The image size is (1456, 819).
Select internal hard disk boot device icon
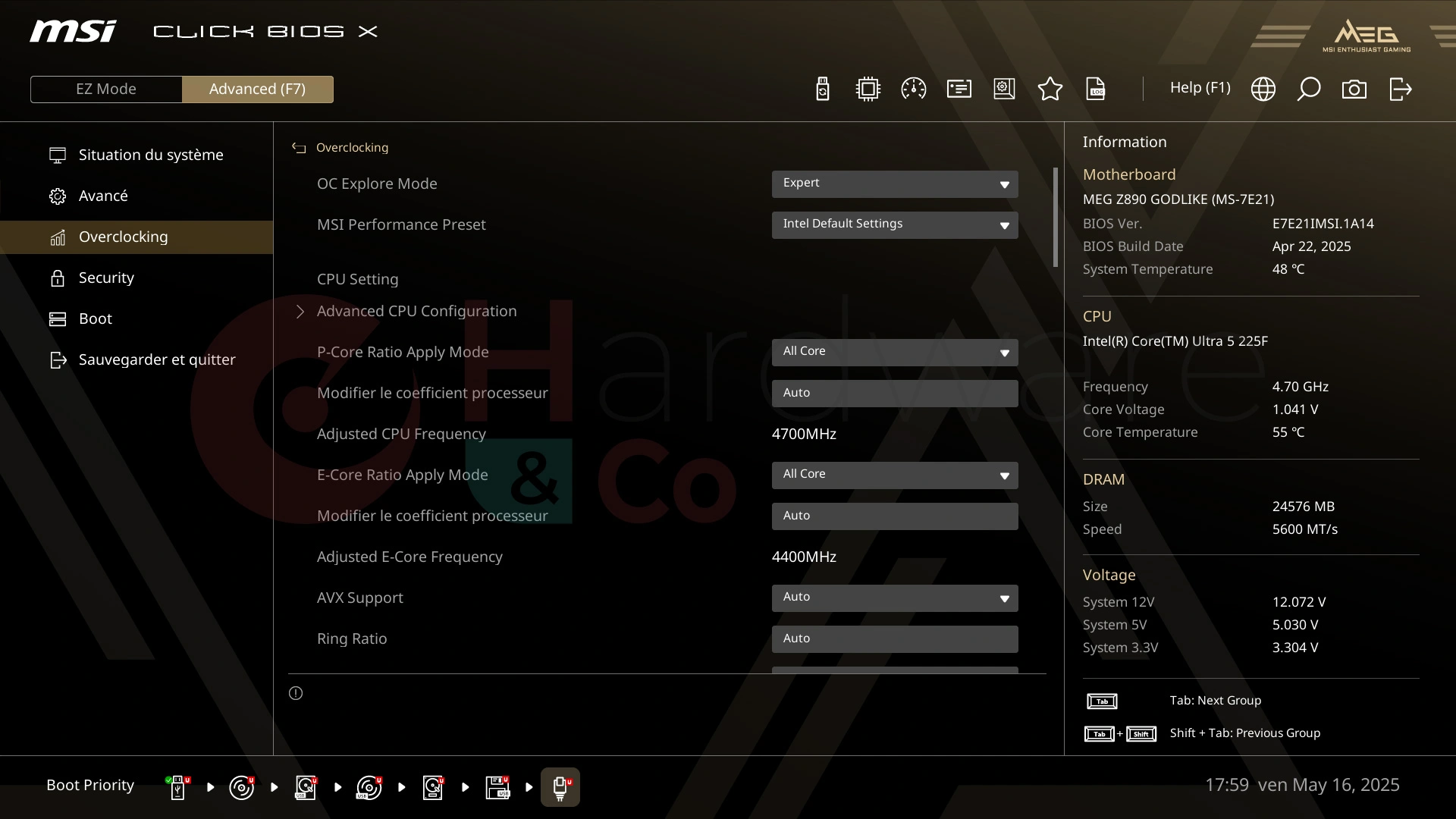[x=432, y=787]
